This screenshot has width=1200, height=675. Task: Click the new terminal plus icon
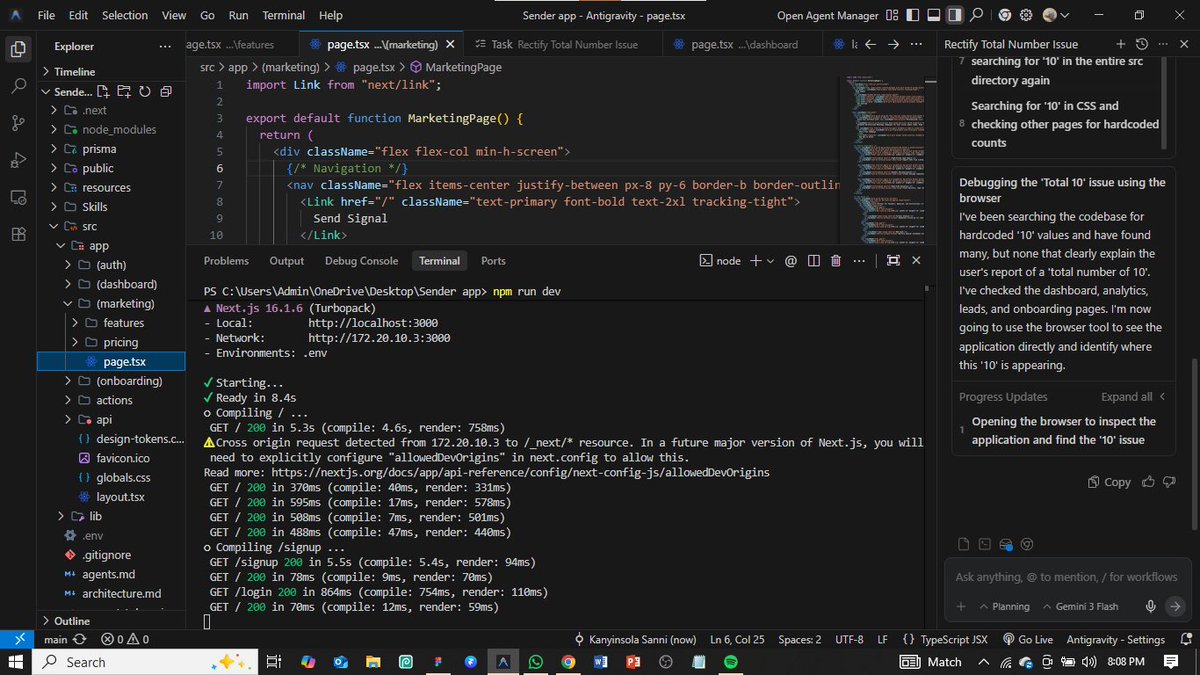[x=756, y=261]
